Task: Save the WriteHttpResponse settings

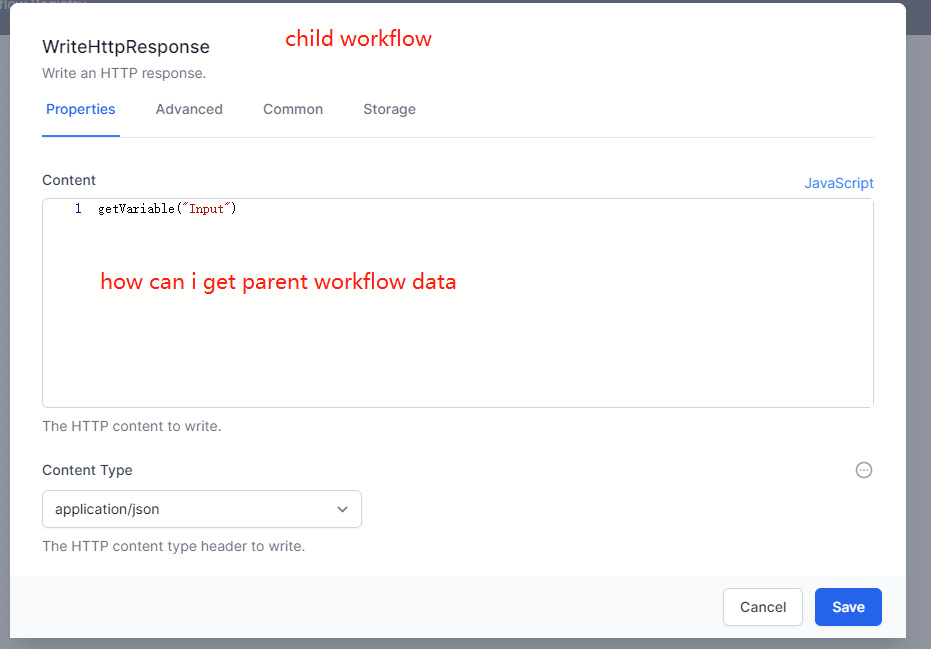Action: [848, 607]
